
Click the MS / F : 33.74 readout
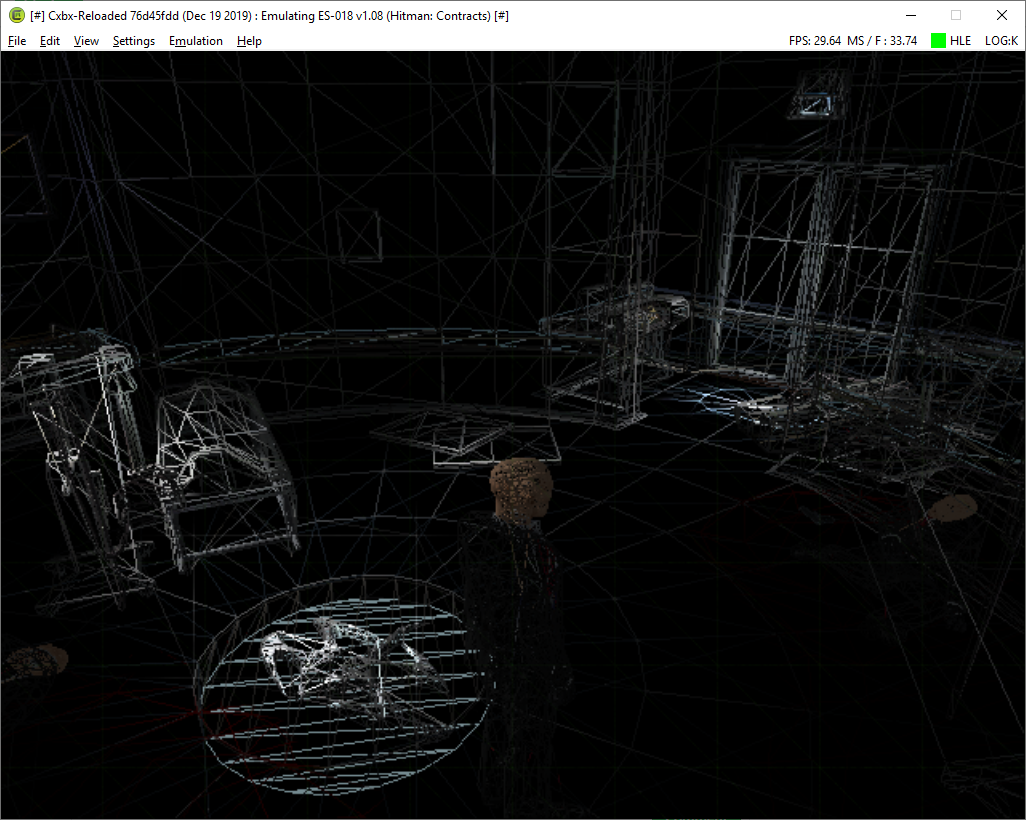(882, 41)
